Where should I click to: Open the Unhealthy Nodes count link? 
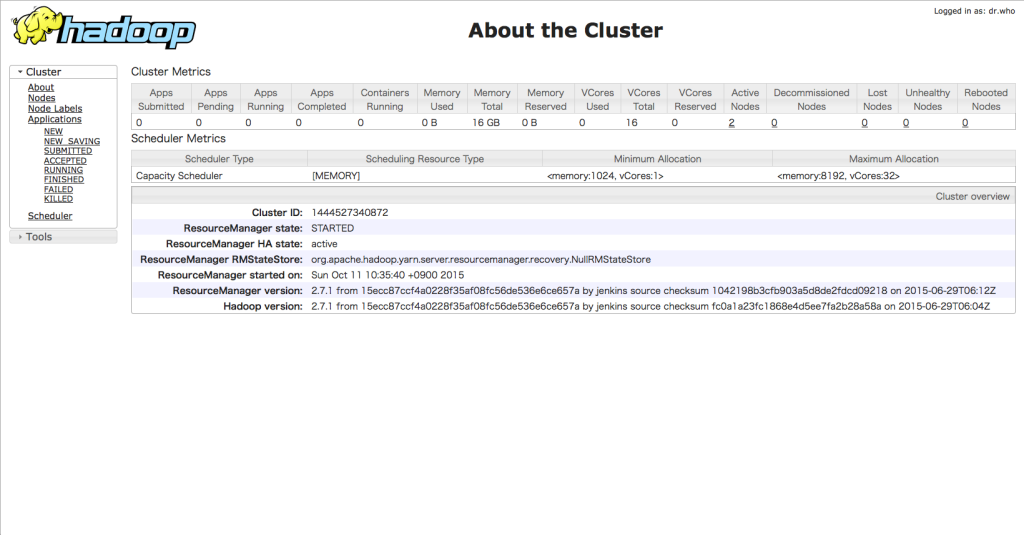coord(906,122)
